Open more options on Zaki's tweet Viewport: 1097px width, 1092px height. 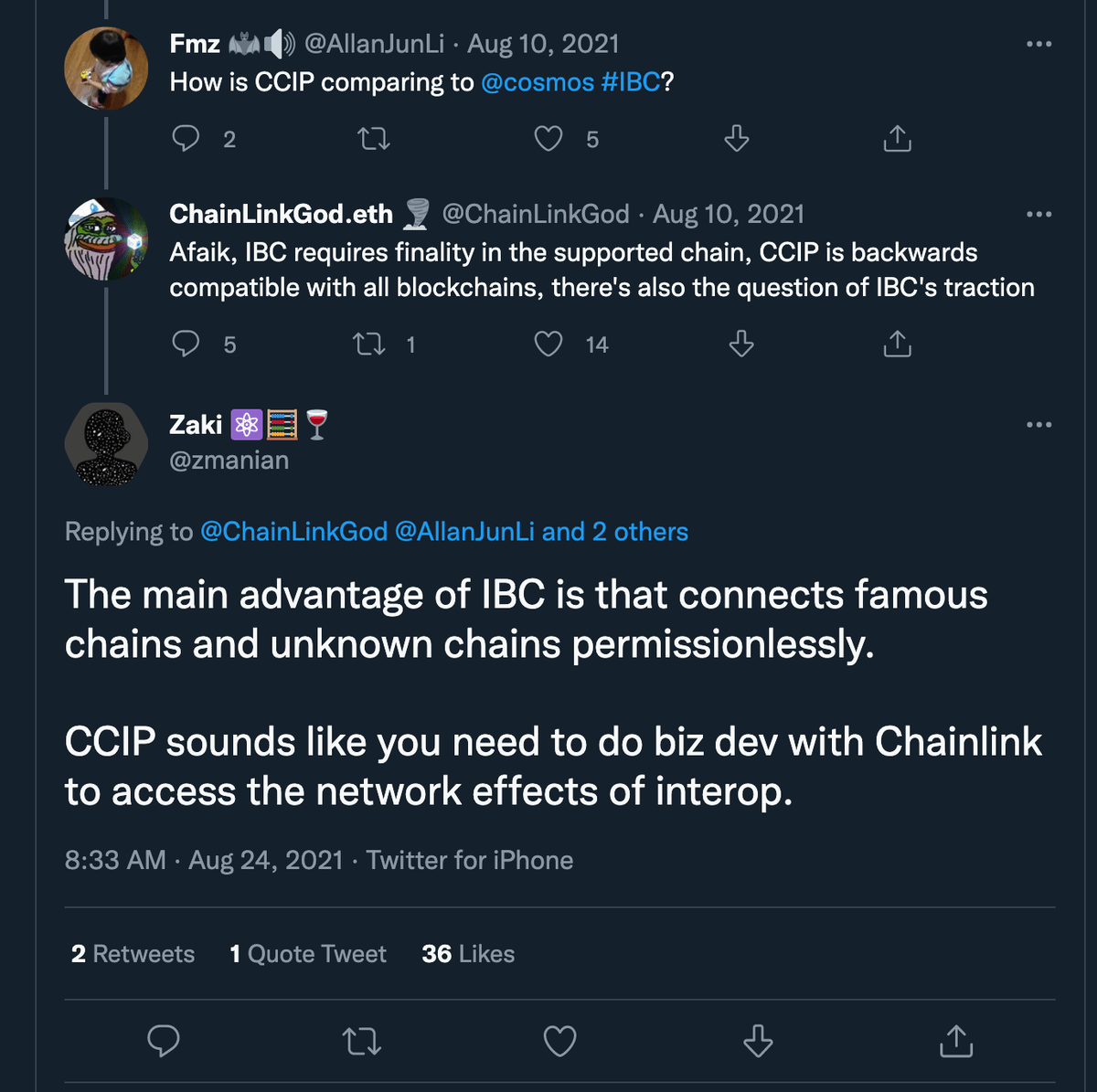[1038, 425]
